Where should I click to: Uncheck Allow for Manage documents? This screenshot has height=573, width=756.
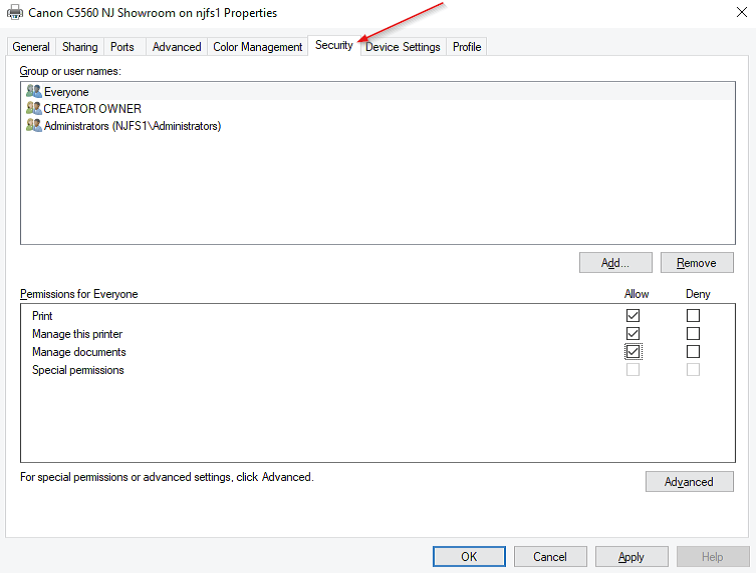click(633, 352)
